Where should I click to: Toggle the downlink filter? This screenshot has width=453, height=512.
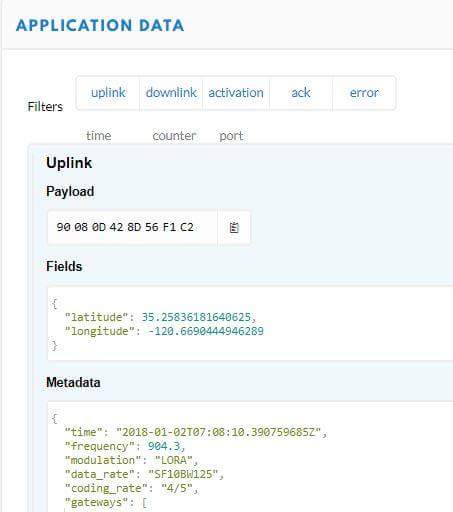(x=171, y=93)
